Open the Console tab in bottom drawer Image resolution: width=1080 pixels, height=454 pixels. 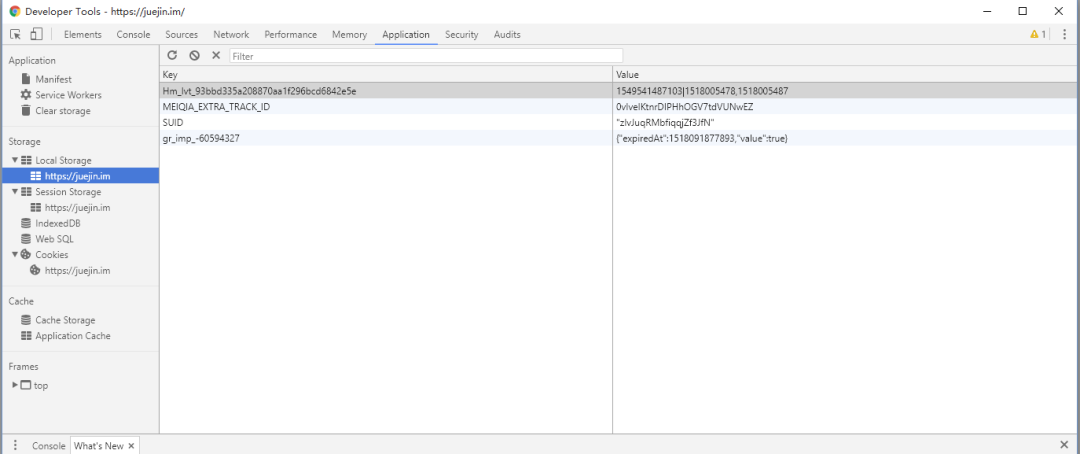tap(48, 446)
